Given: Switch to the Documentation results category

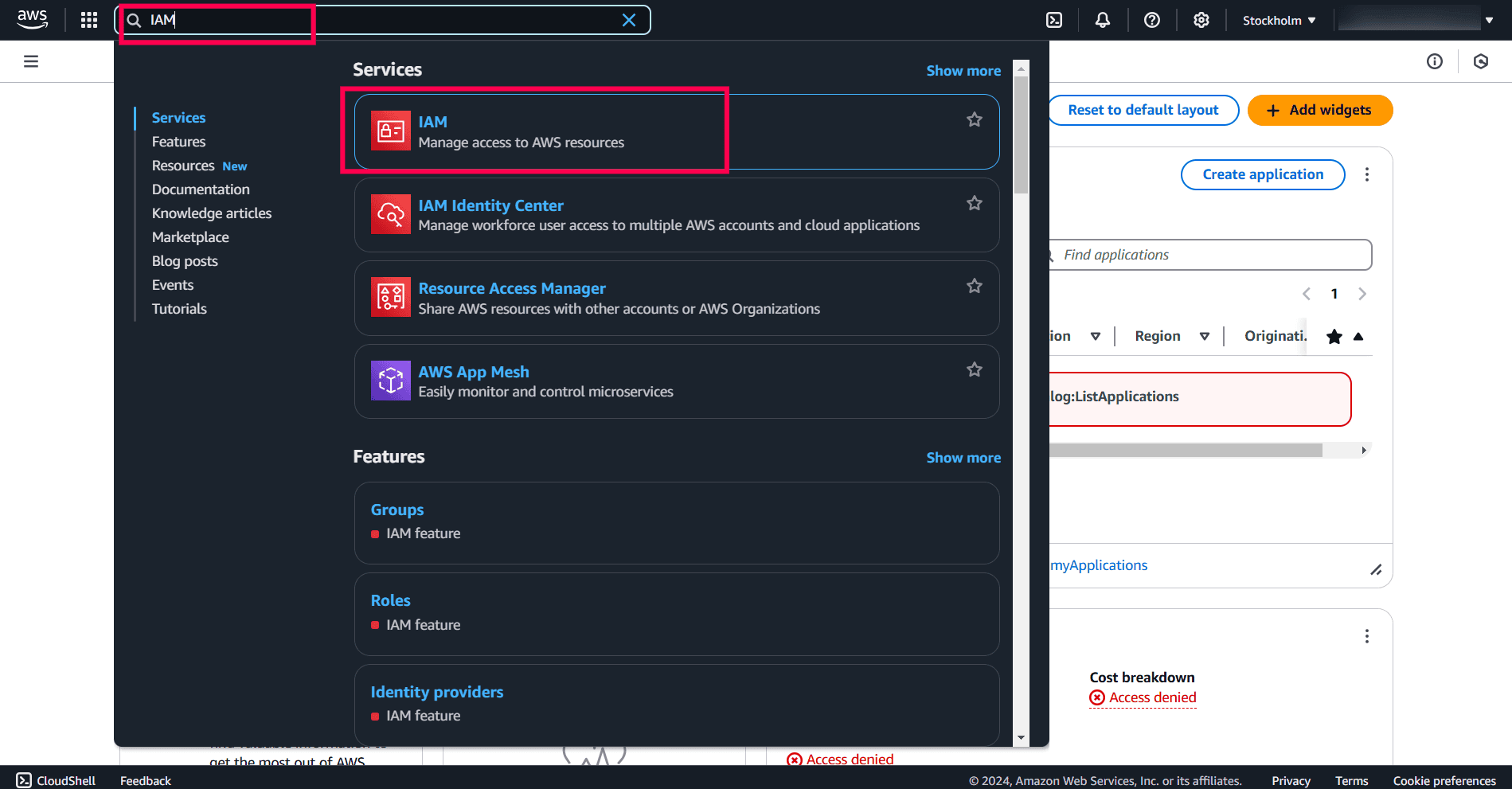Looking at the screenshot, I should coord(201,189).
